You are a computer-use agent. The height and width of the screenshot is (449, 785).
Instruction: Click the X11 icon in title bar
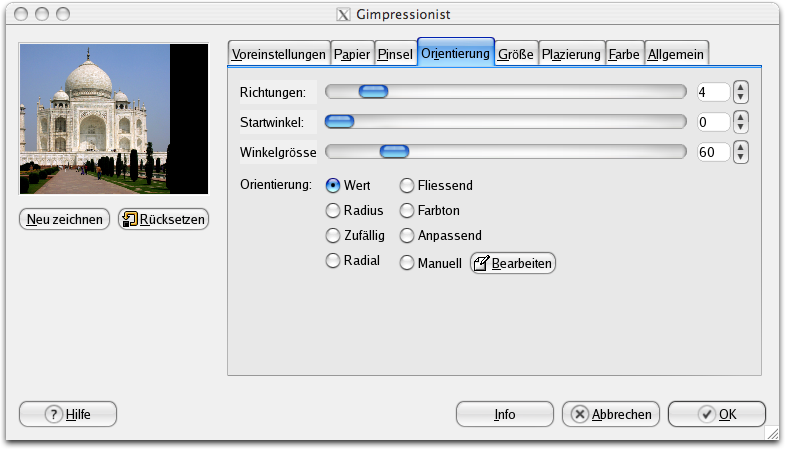[343, 15]
